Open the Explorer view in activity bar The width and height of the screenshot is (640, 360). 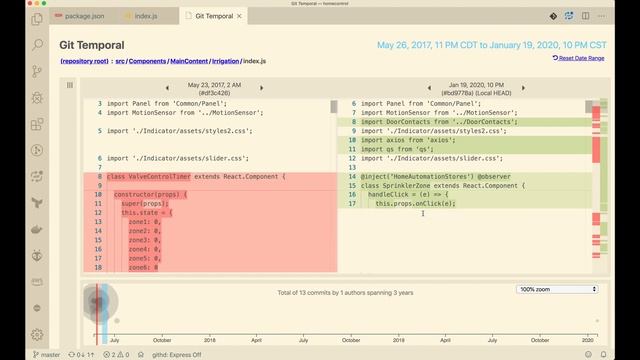point(37,19)
